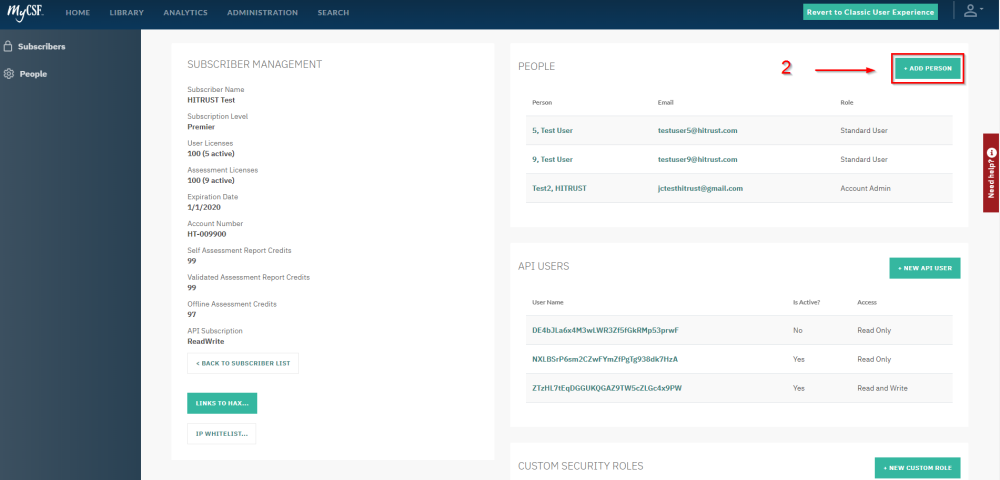This screenshot has width=1000, height=480.
Task: Click the + NEW API USER button
Action: coord(925,268)
